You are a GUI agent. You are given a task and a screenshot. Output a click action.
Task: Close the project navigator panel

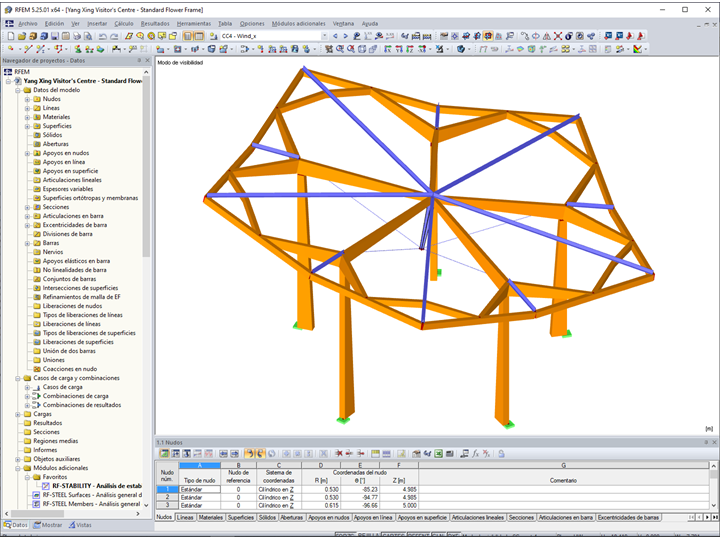(147, 61)
